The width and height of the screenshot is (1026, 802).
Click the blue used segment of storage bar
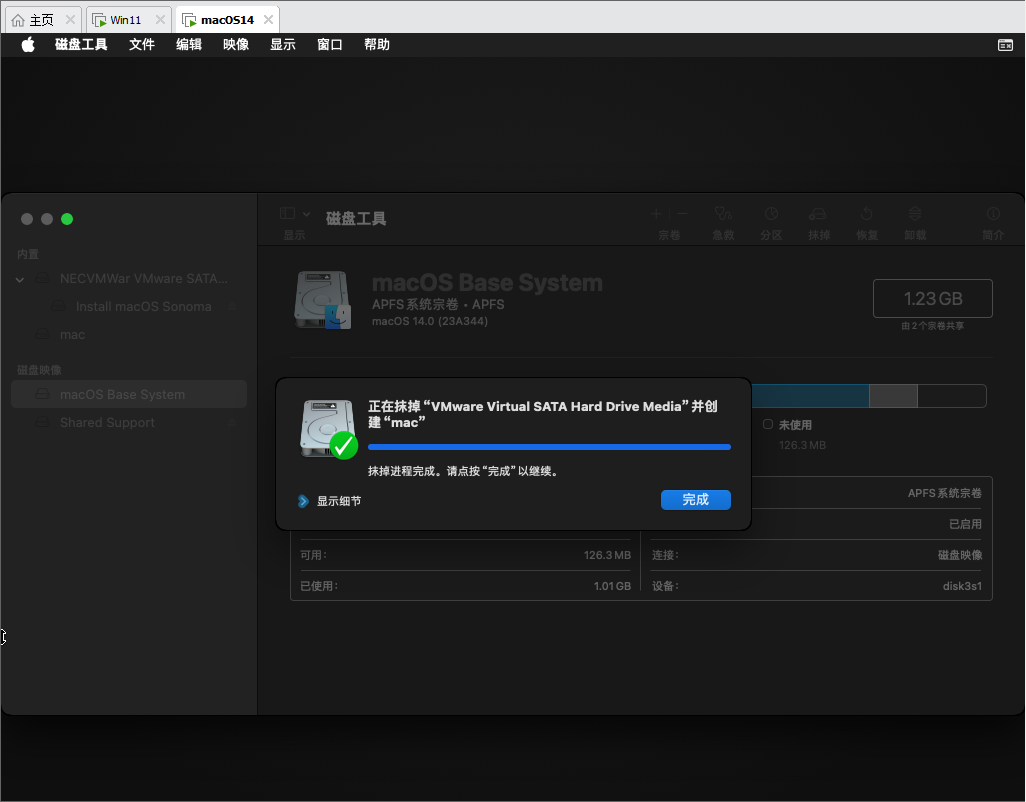click(x=809, y=396)
